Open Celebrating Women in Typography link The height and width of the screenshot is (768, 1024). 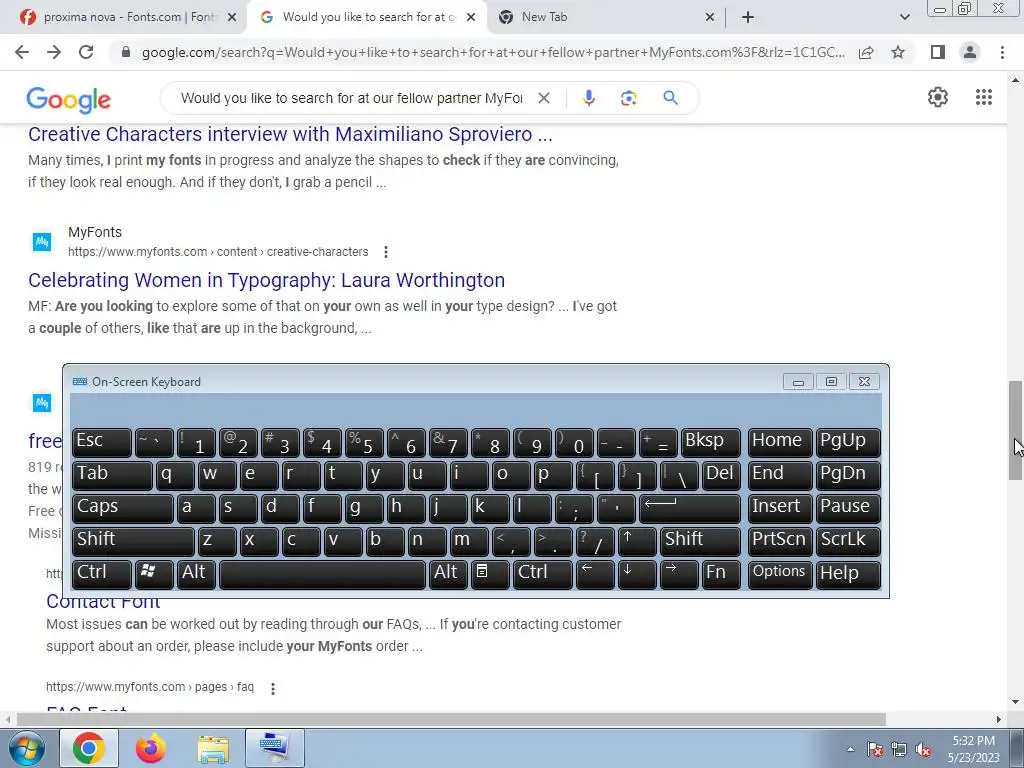click(x=266, y=280)
